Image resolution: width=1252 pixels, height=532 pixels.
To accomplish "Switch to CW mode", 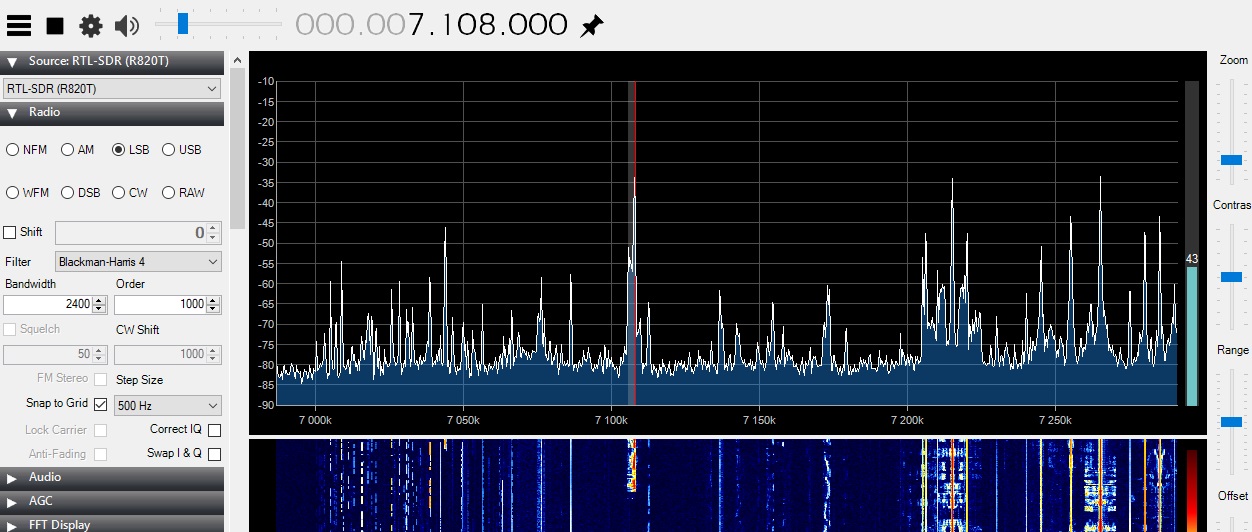I will (119, 192).
